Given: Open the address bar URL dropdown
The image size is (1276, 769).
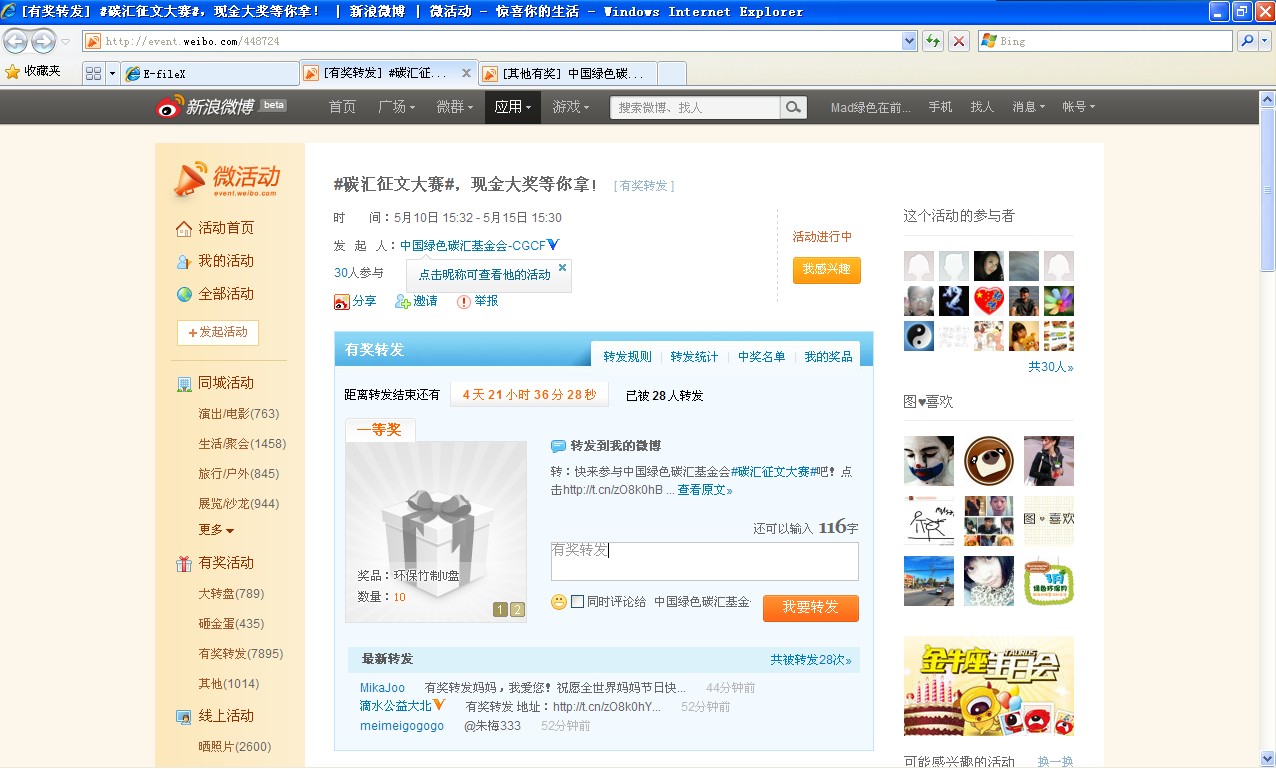Looking at the screenshot, I should pyautogui.click(x=909, y=41).
